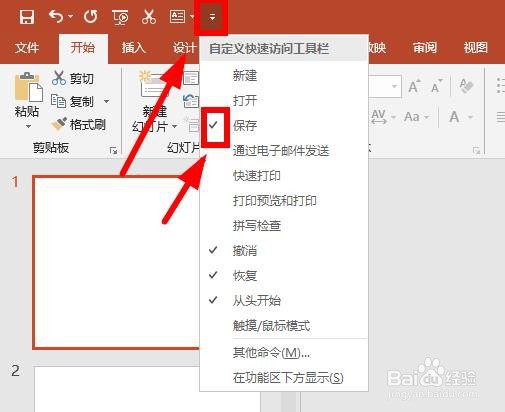Select 打开 in the customize menu

tap(284, 100)
